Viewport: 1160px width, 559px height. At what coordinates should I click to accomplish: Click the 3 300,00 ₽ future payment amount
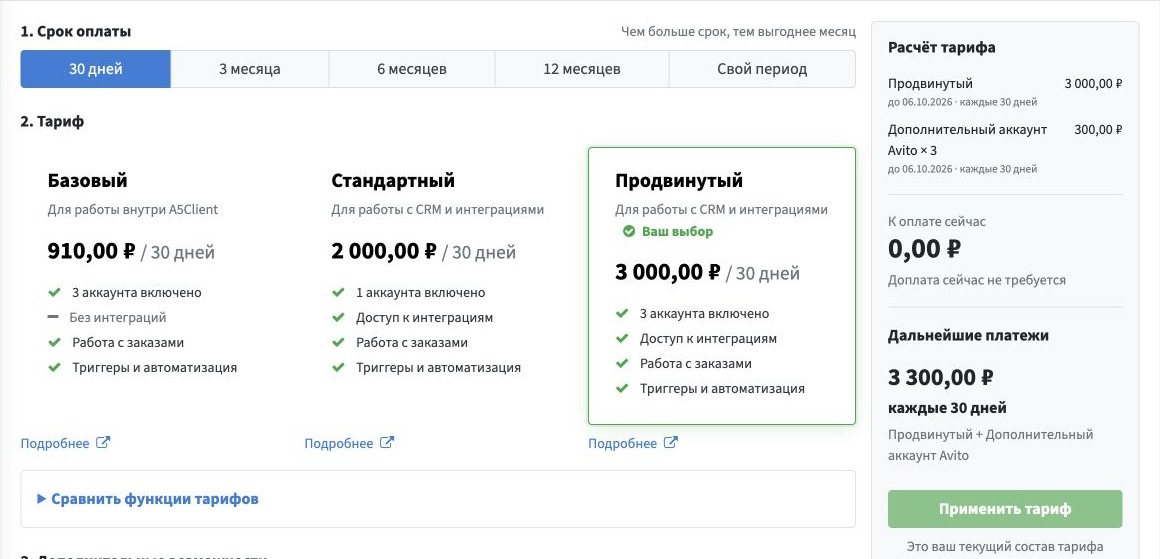(x=940, y=377)
